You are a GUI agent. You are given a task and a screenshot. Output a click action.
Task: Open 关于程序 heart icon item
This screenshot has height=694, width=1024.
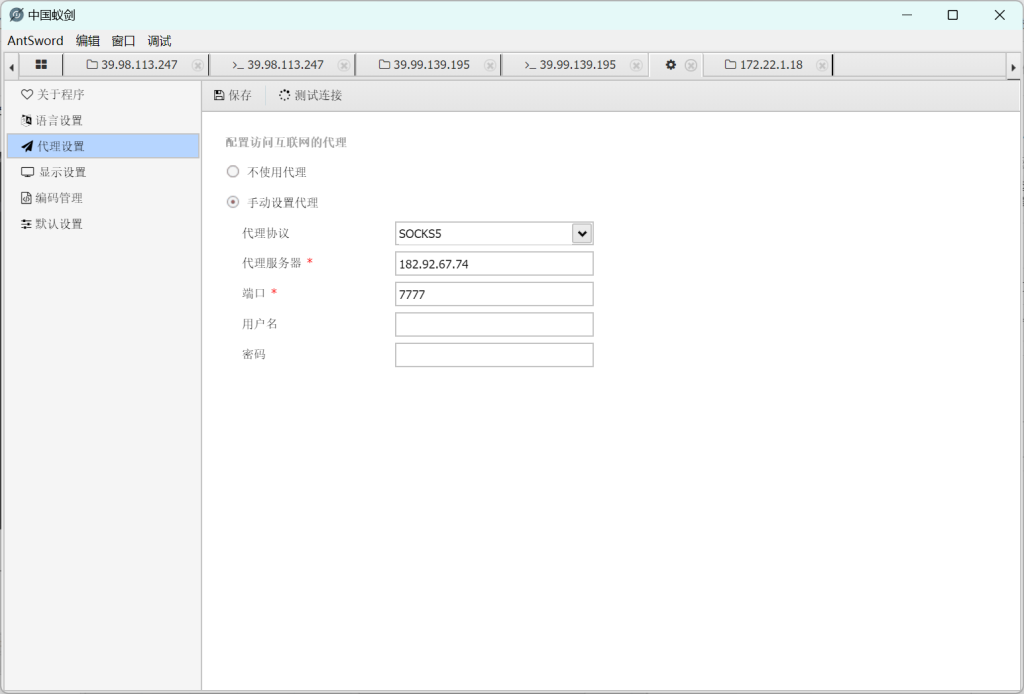pyautogui.click(x=27, y=95)
